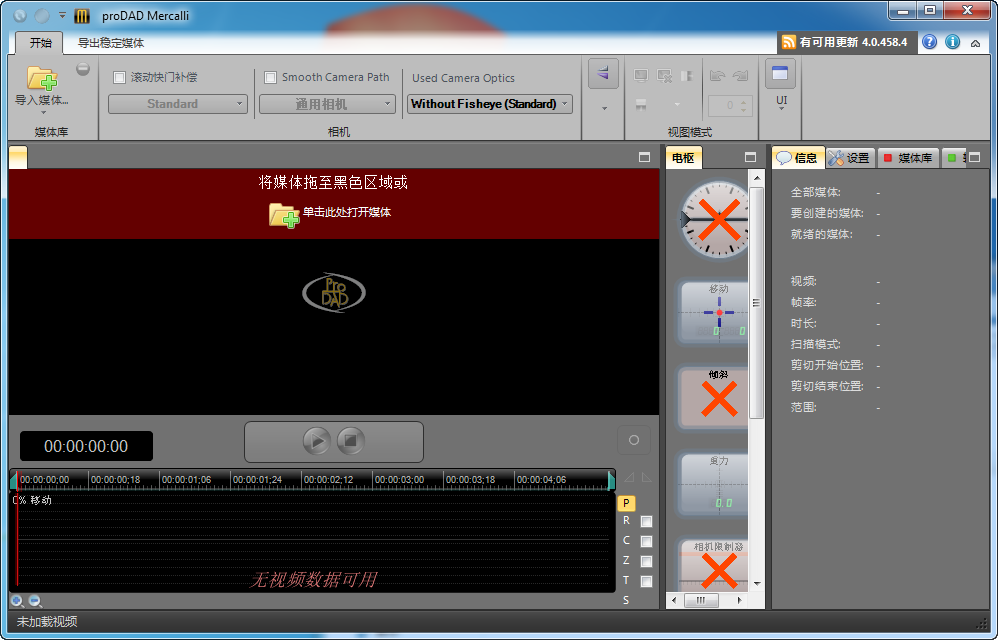The height and width of the screenshot is (640, 998).
Task: Click the folder icon to open media in preview
Action: tap(284, 215)
